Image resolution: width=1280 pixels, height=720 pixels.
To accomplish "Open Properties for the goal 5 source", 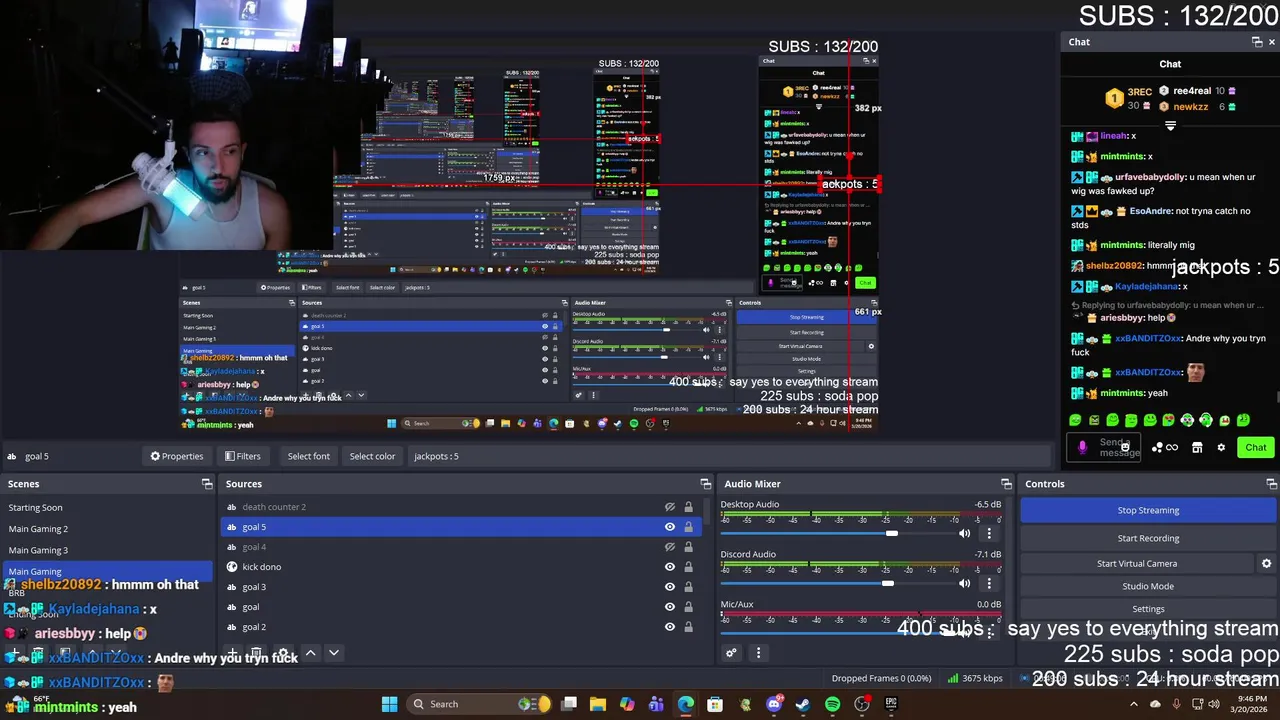I will point(177,456).
